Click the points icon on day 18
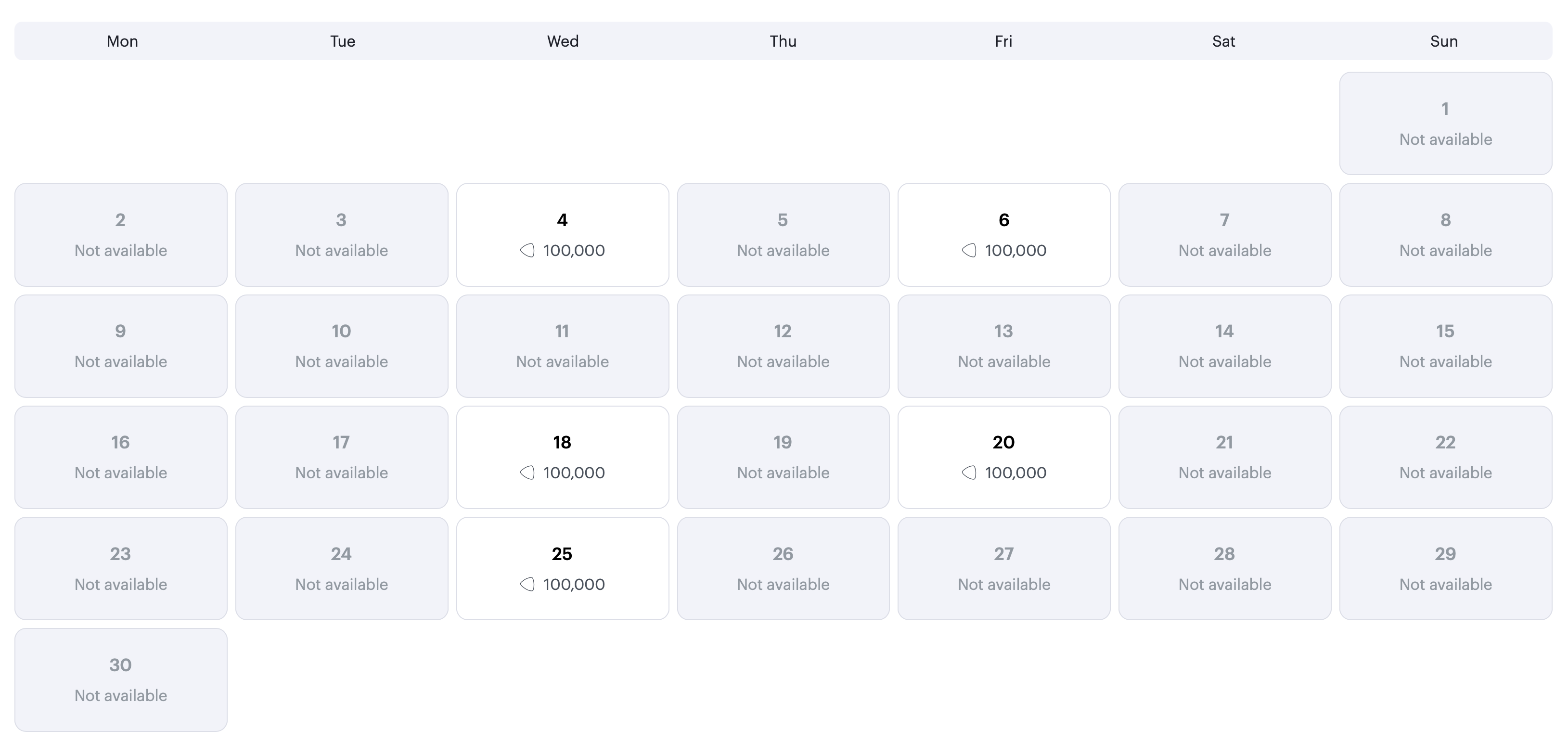The height and width of the screenshot is (741, 1568). coord(527,473)
